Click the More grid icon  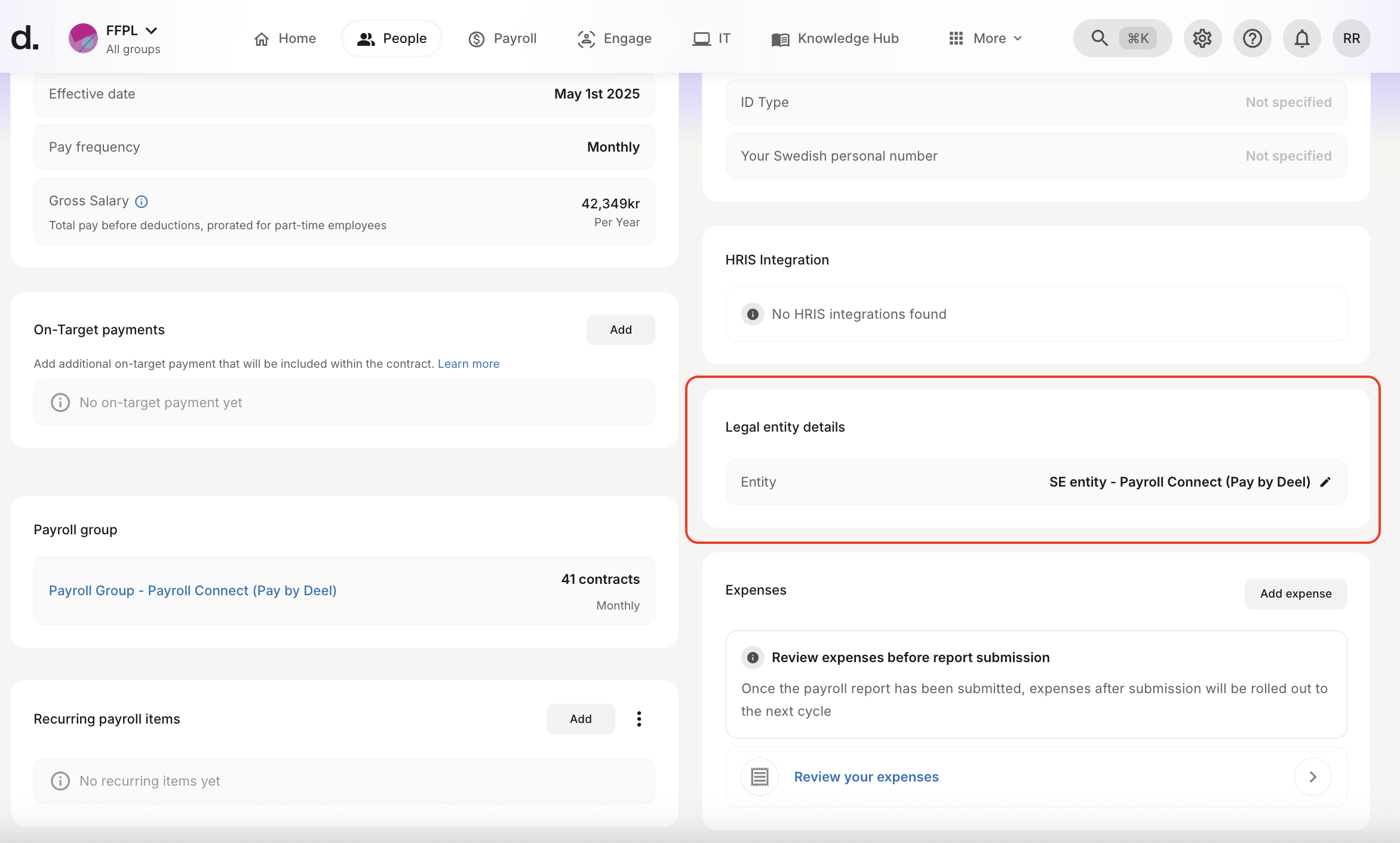[x=956, y=38]
